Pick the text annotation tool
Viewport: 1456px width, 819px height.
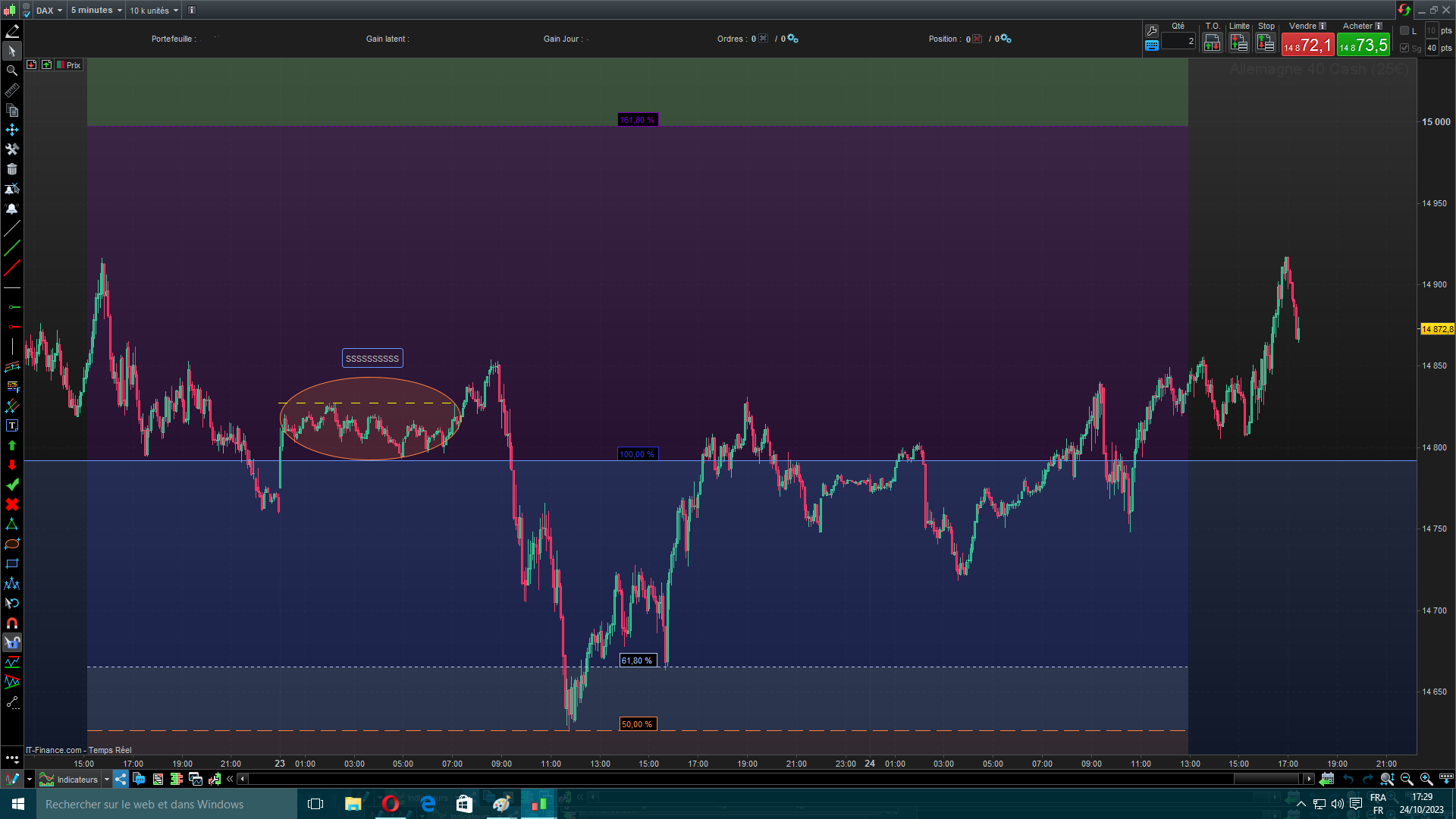[12, 426]
